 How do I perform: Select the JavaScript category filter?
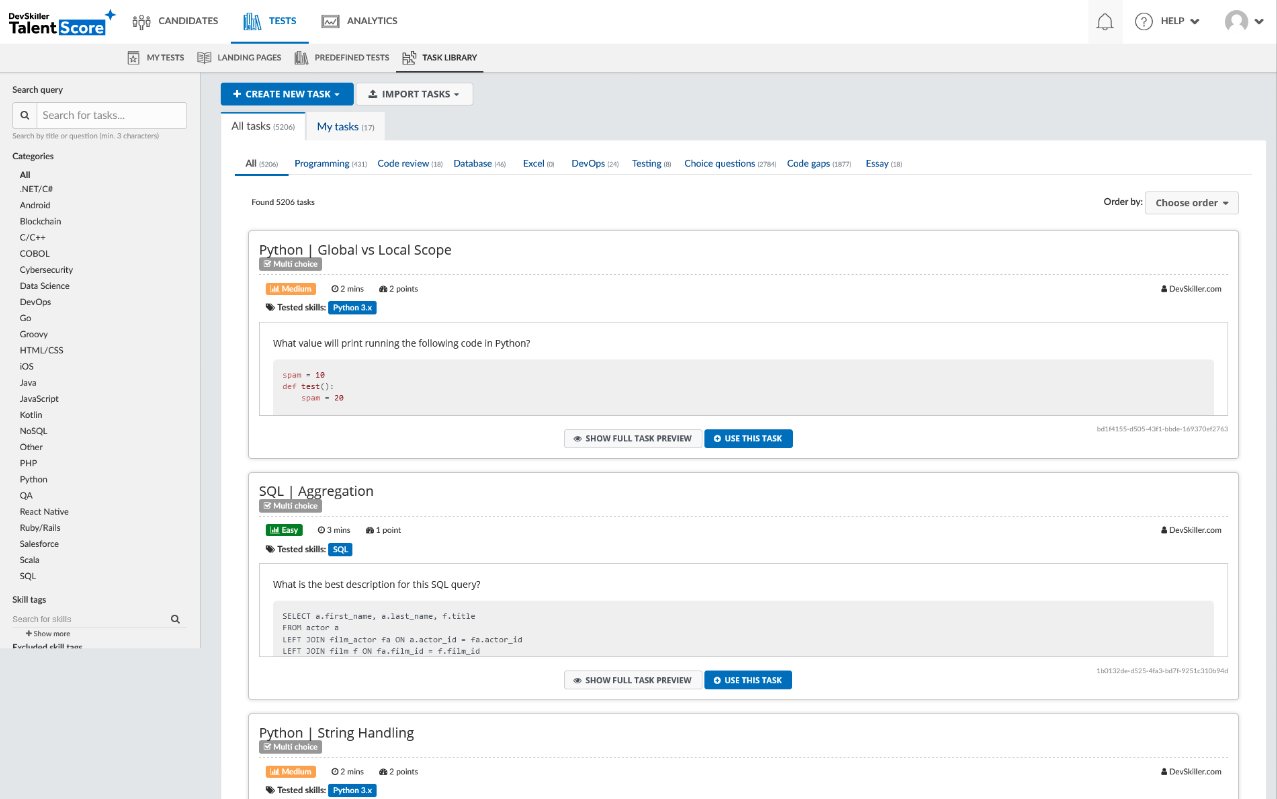[39, 398]
